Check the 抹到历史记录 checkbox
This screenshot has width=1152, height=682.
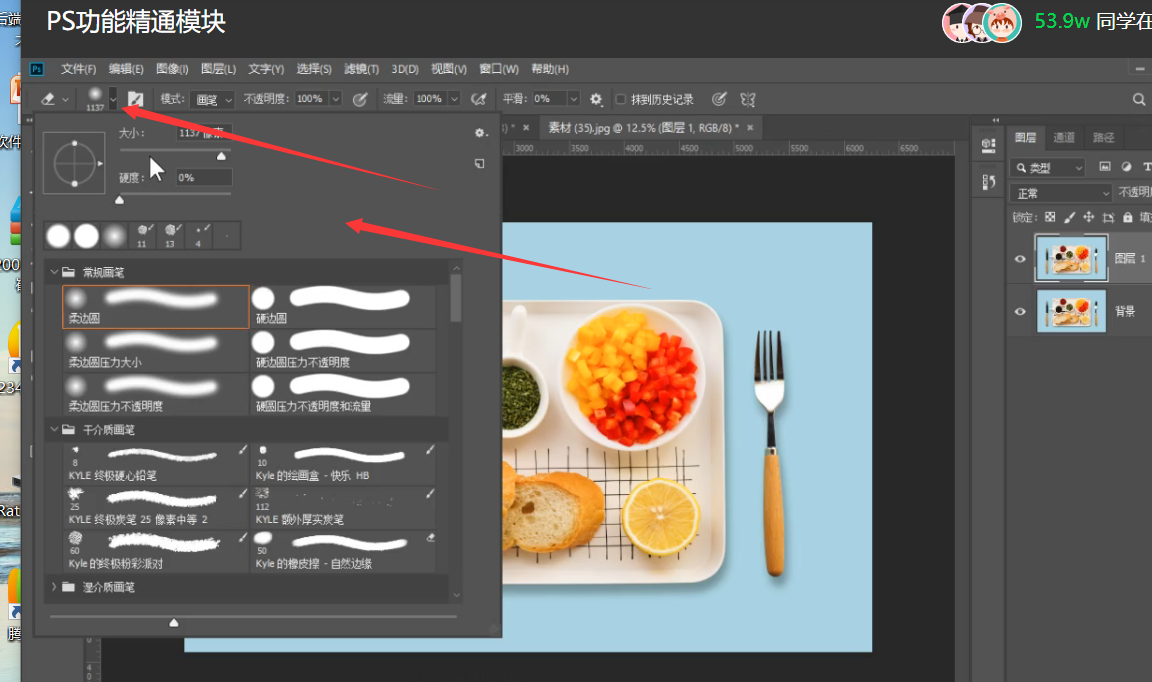[621, 99]
